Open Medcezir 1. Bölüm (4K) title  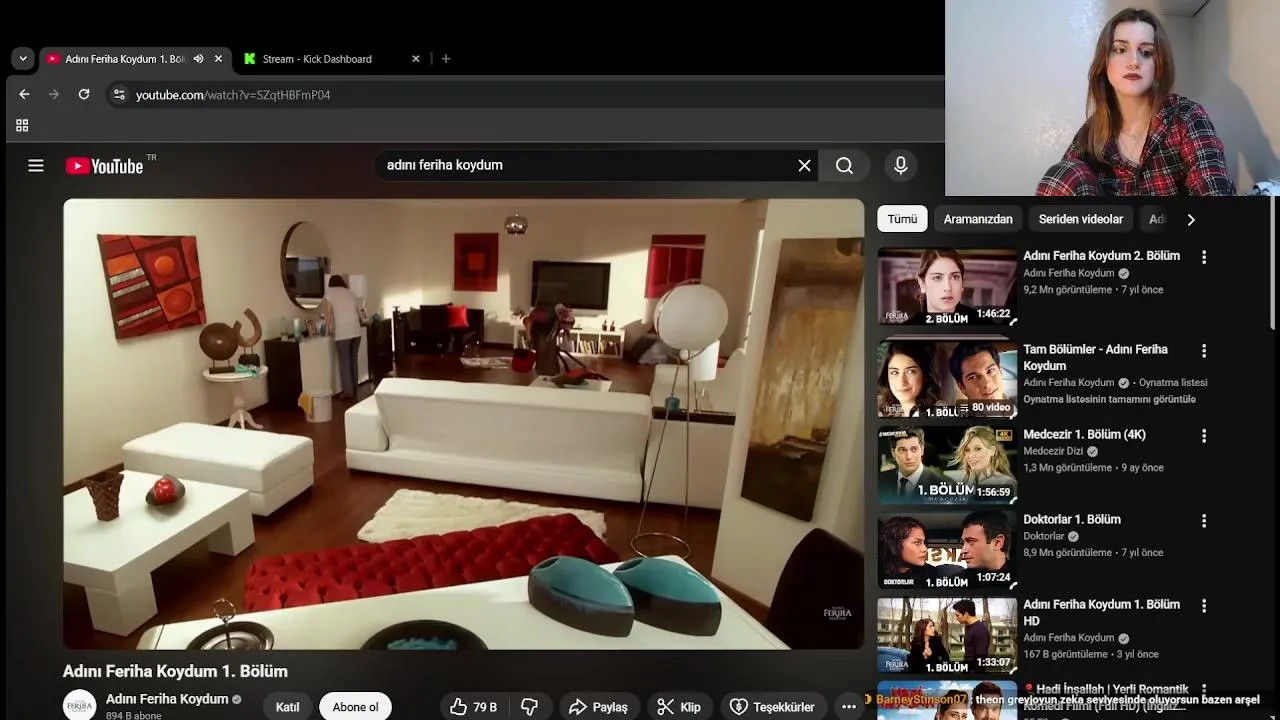tap(1084, 435)
